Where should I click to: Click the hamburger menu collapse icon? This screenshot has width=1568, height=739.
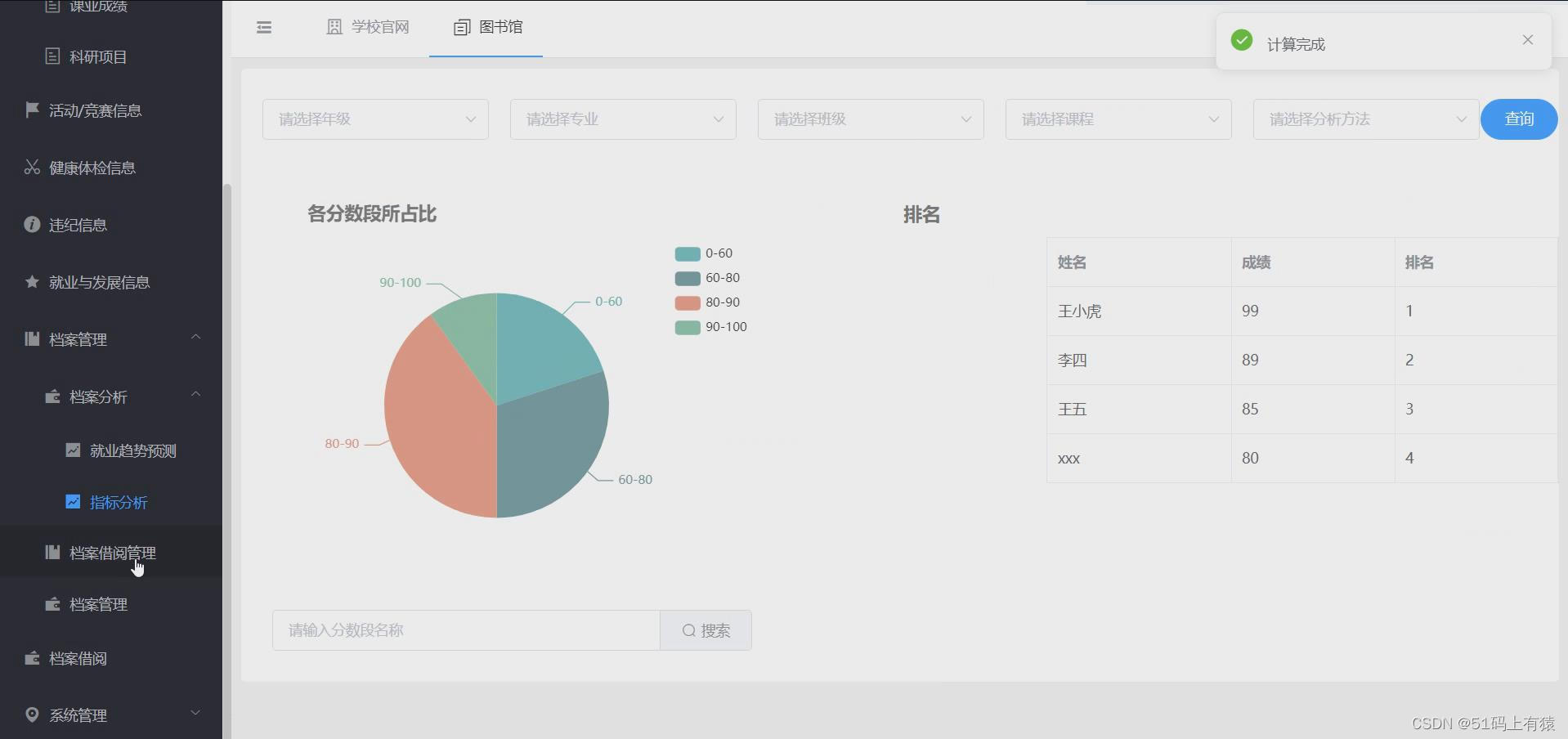coord(264,28)
